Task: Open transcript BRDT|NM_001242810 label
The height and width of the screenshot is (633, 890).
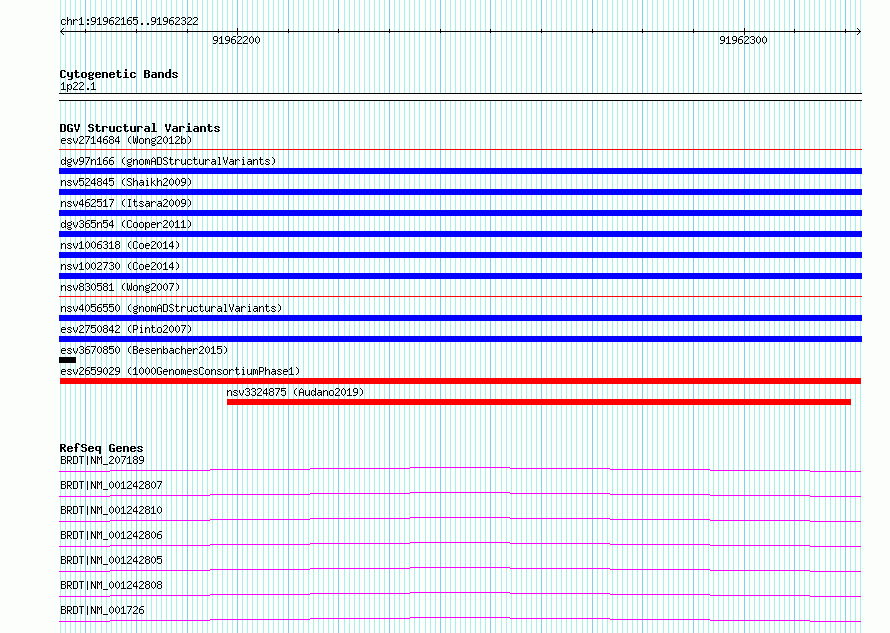Action: tap(111, 510)
